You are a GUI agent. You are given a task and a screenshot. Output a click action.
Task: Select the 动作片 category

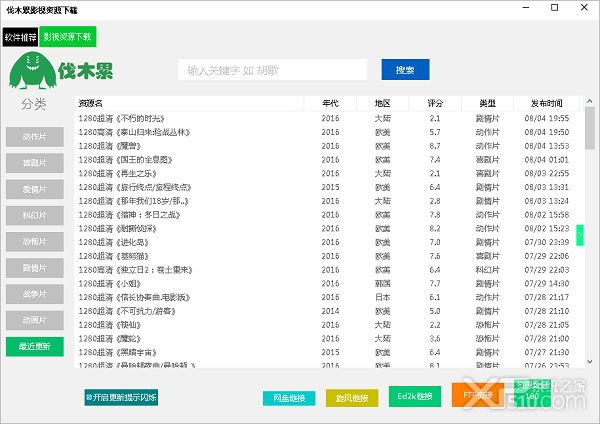click(x=35, y=137)
